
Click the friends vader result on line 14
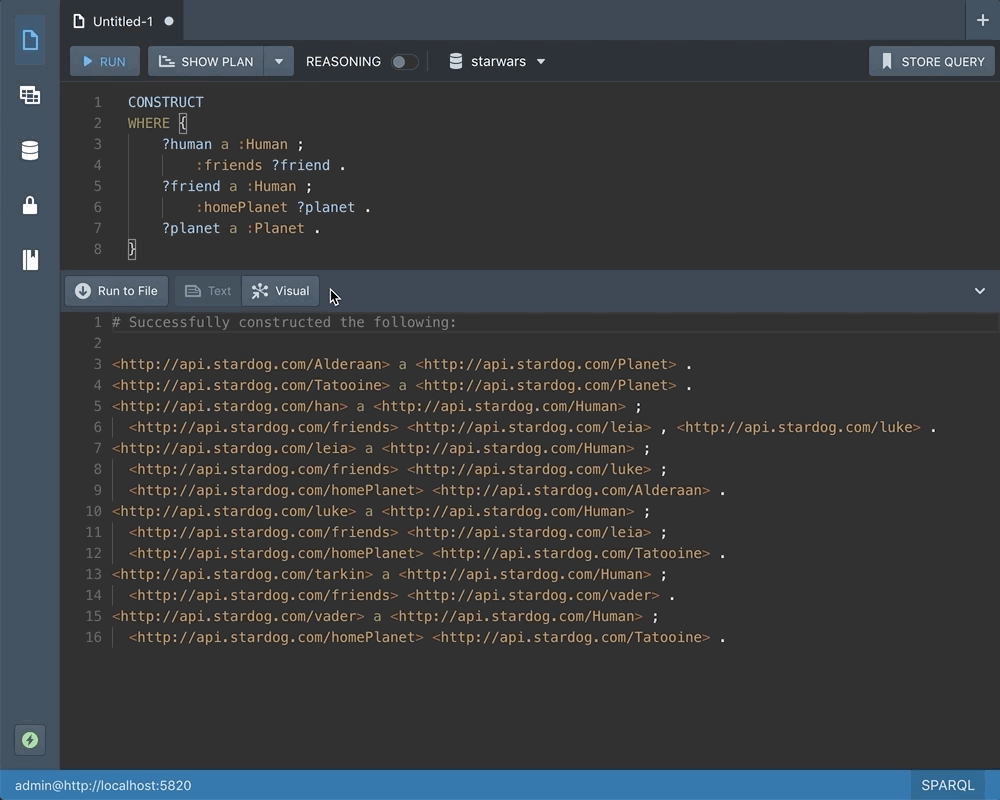pos(402,596)
